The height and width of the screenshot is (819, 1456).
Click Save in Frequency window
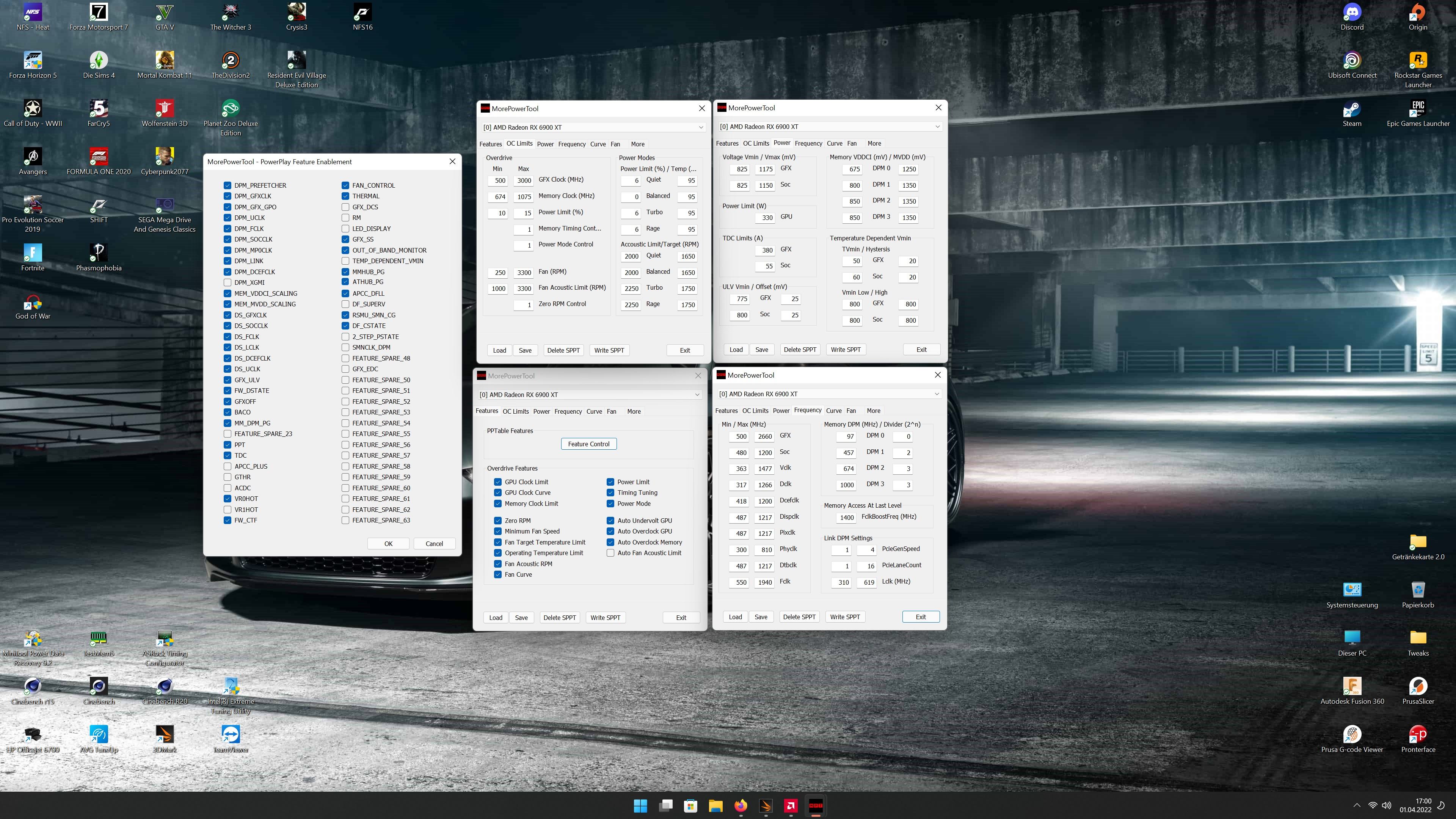click(761, 617)
